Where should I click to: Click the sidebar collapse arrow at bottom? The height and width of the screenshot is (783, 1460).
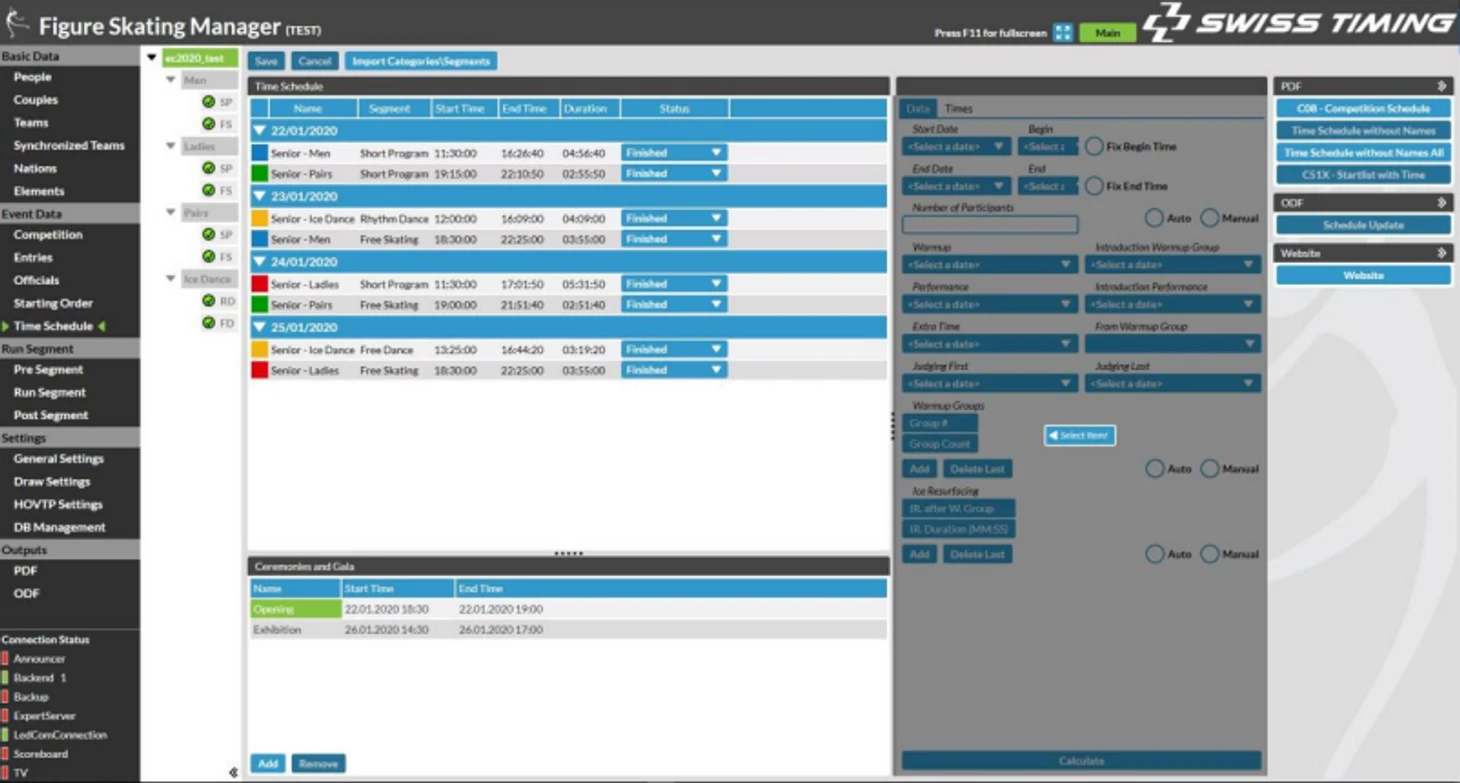233,772
